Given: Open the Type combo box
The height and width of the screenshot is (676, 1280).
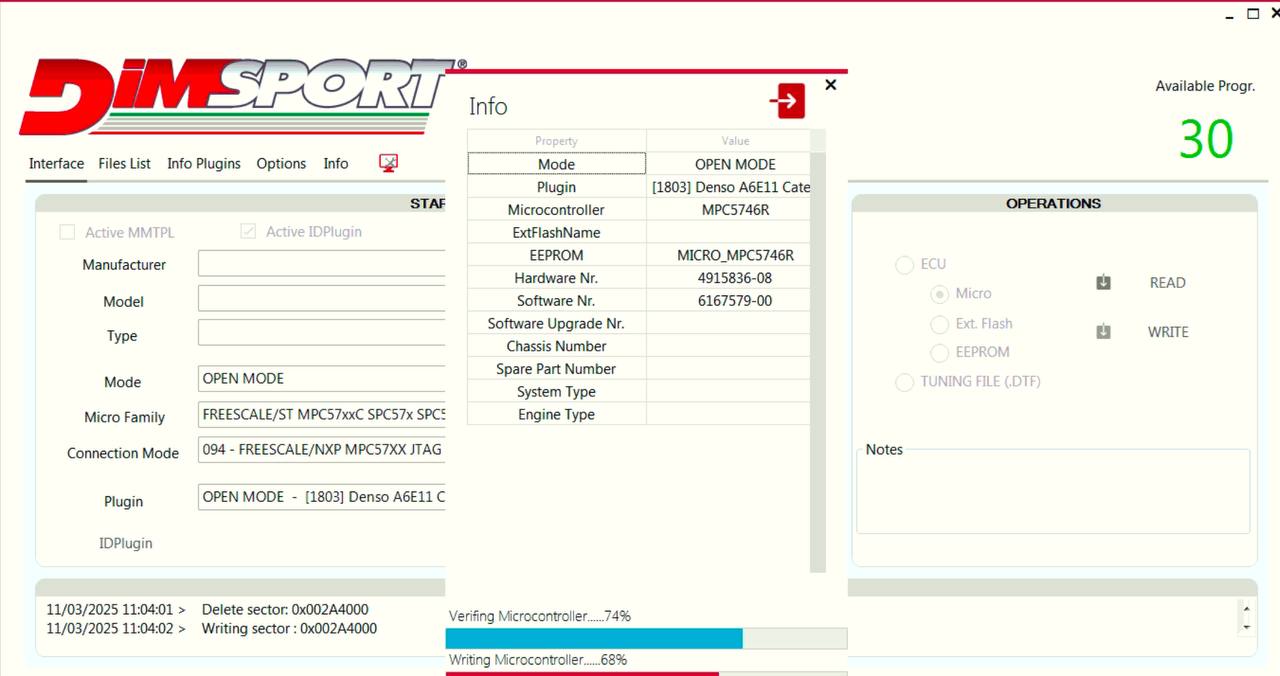Looking at the screenshot, I should click(x=322, y=333).
